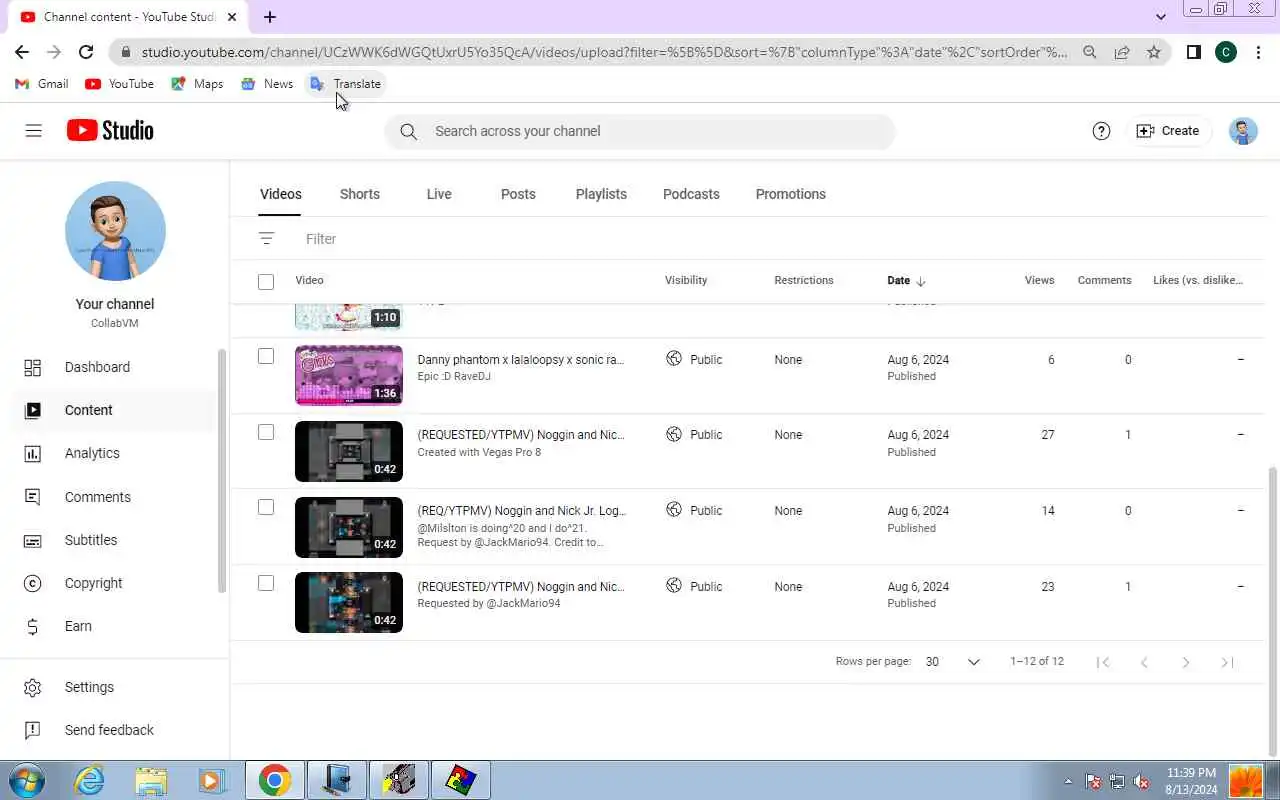This screenshot has width=1280, height=800.
Task: Click the filter lines icon
Action: [x=266, y=238]
